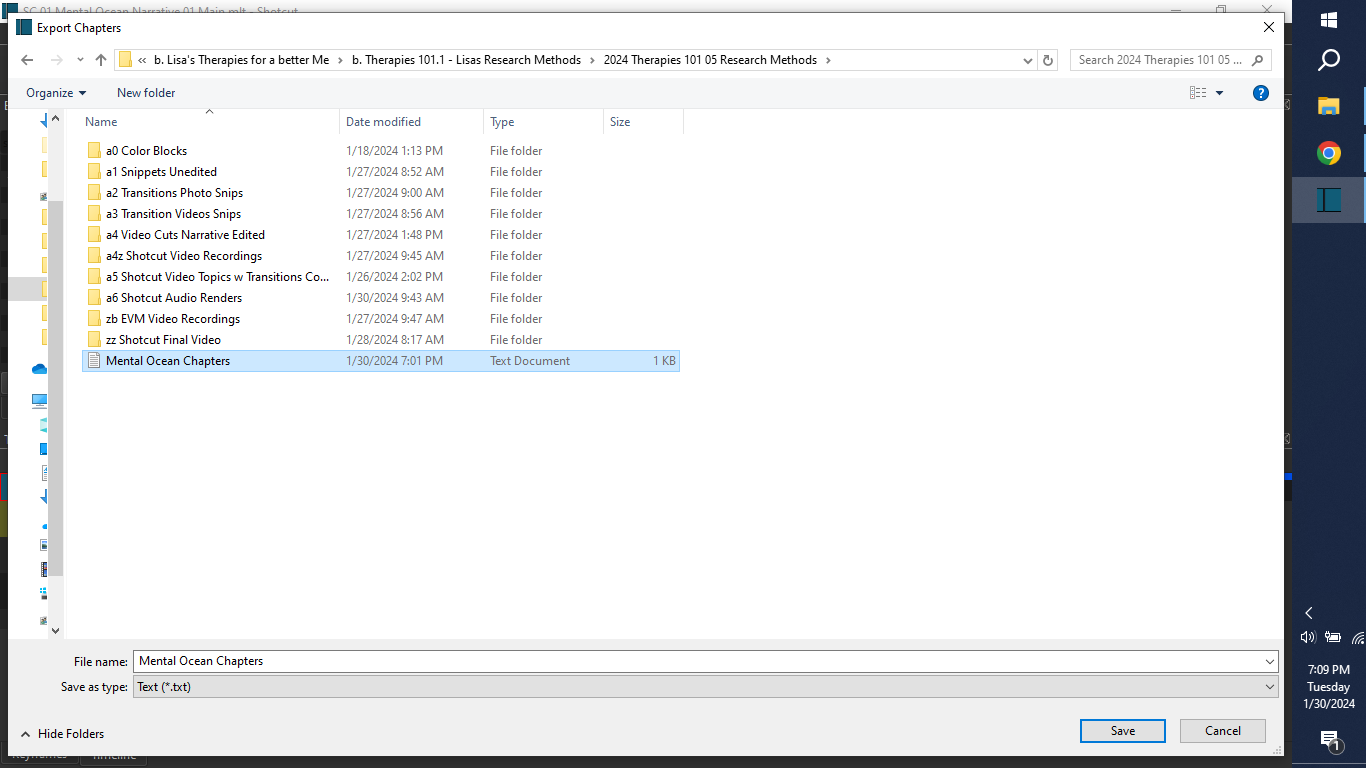Collapse the pane with Hide Folders
The width and height of the screenshot is (1366, 768).
[62, 734]
